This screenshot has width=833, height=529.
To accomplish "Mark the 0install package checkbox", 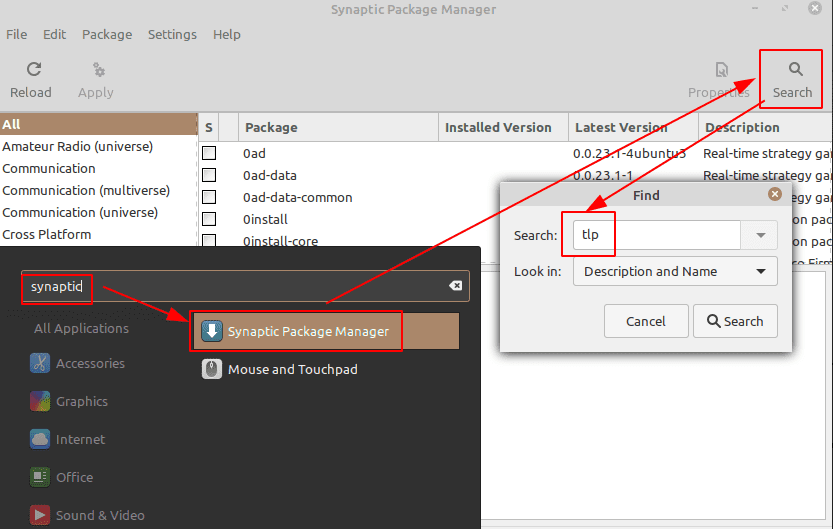I will click(209, 219).
